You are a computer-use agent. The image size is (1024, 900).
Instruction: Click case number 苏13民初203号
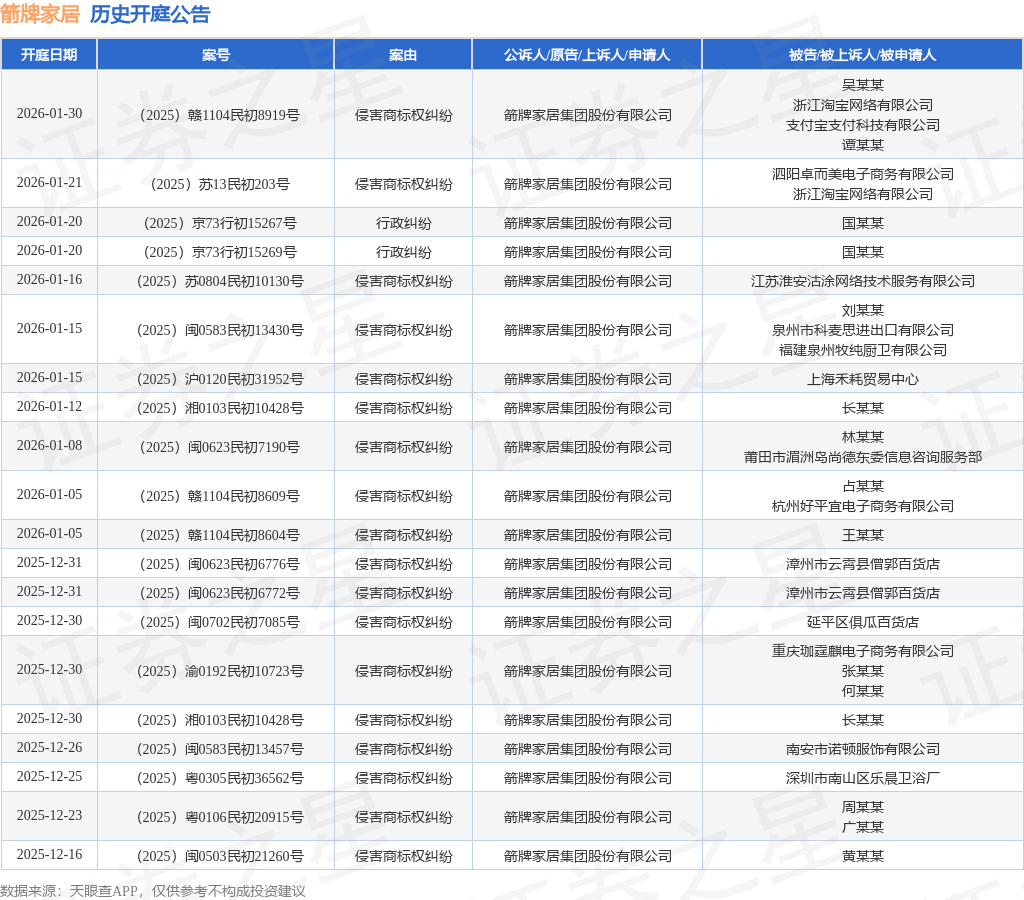220,184
